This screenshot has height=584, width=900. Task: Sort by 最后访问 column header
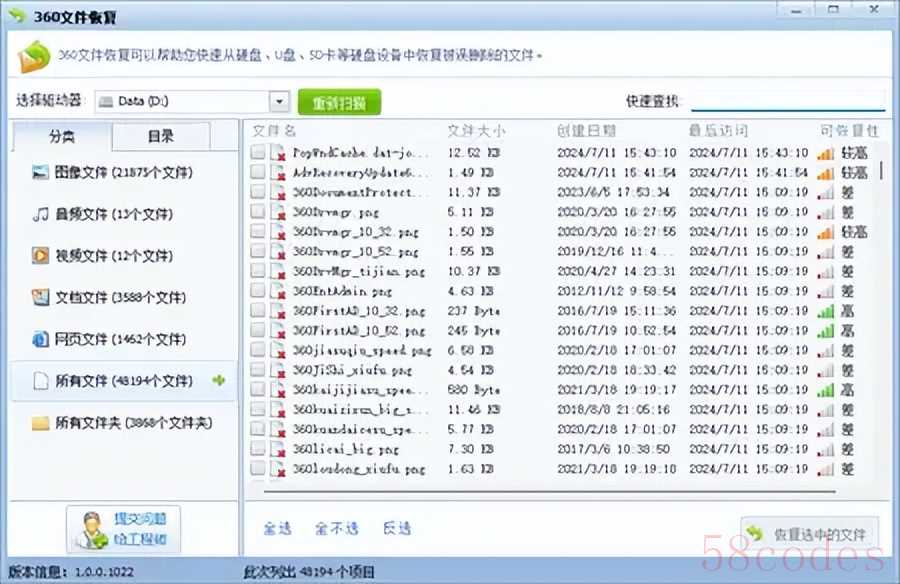coord(718,132)
